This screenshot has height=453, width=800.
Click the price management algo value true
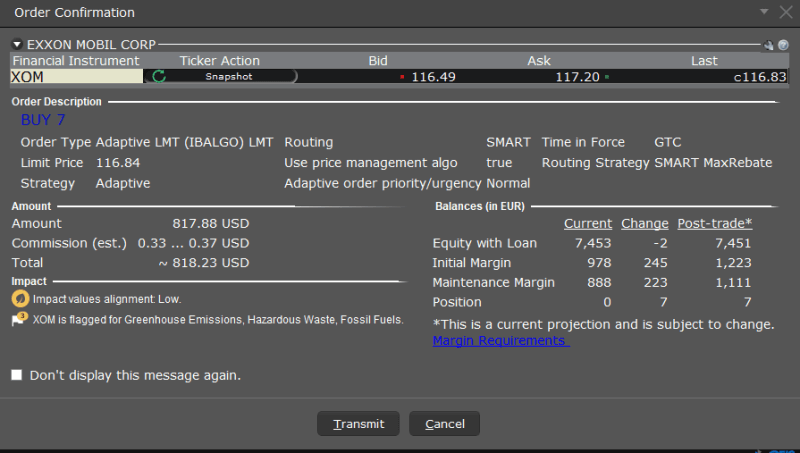coord(499,163)
